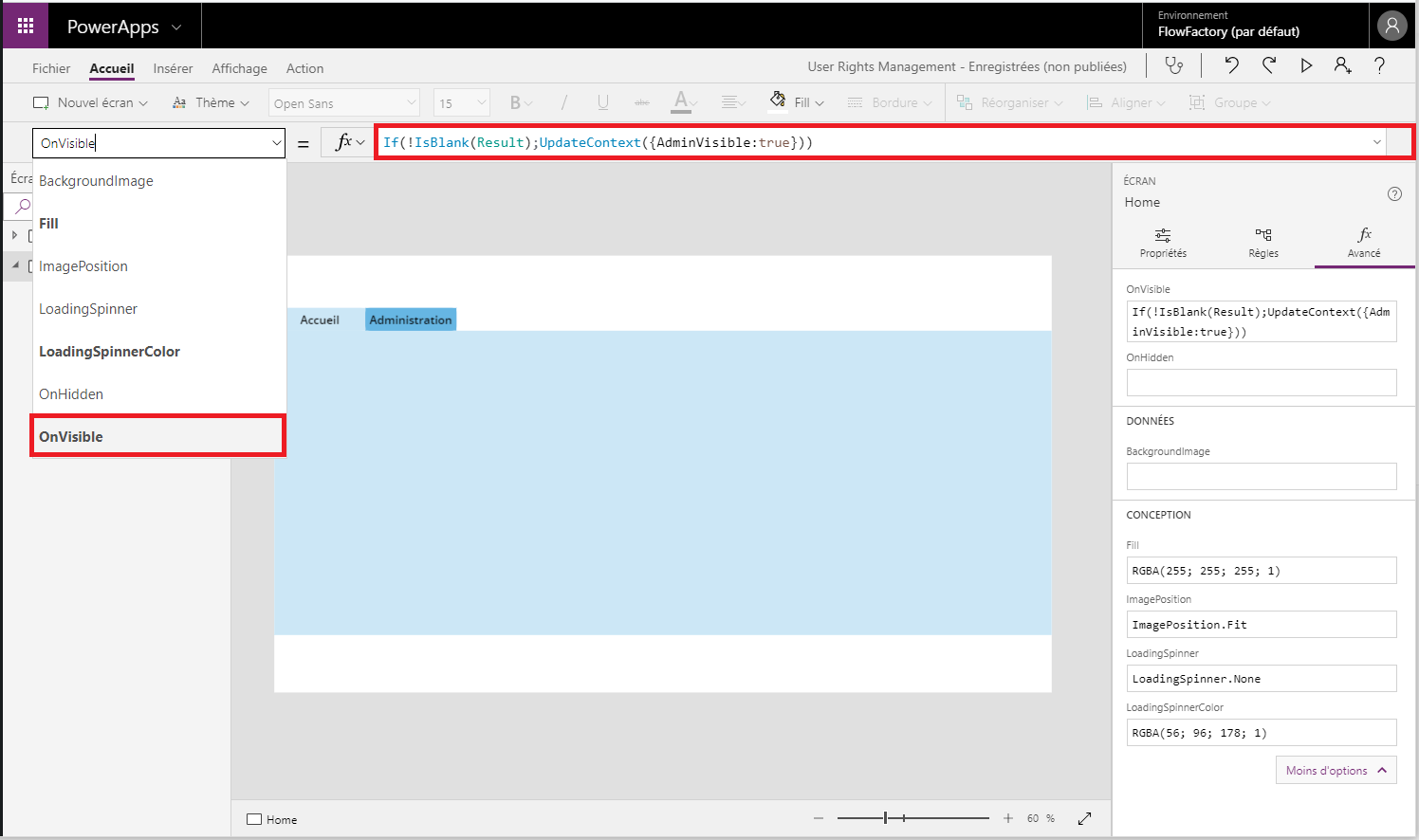Click the fit-to-window expand icon
Image resolution: width=1419 pixels, height=840 pixels.
click(x=1084, y=818)
